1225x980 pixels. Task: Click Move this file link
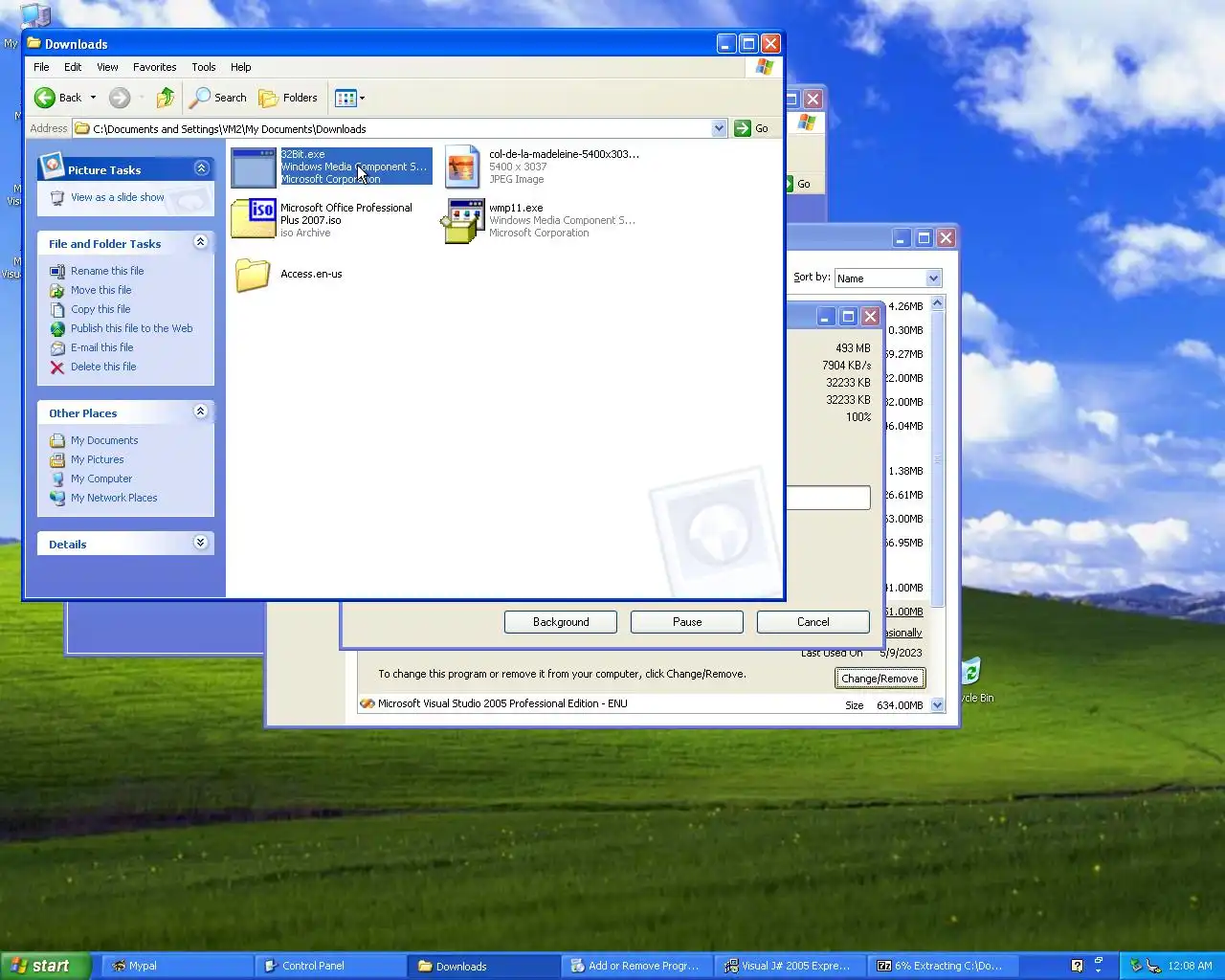pos(100,290)
